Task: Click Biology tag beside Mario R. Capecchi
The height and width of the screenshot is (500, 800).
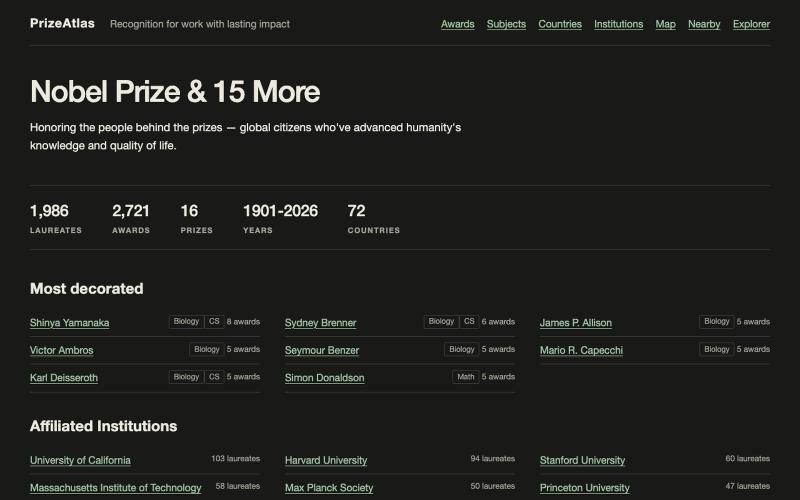Action: pos(717,349)
